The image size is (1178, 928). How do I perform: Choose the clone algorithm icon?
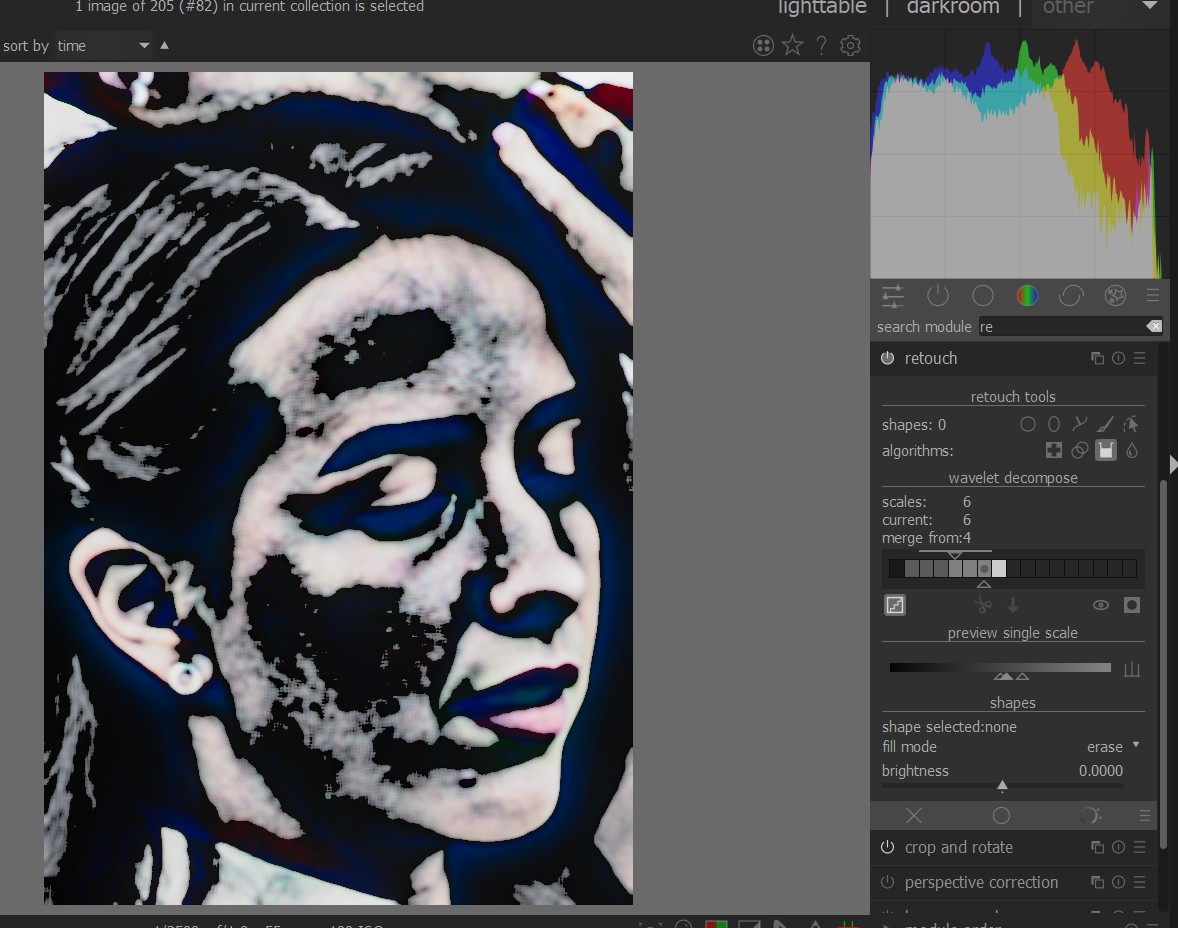1080,450
